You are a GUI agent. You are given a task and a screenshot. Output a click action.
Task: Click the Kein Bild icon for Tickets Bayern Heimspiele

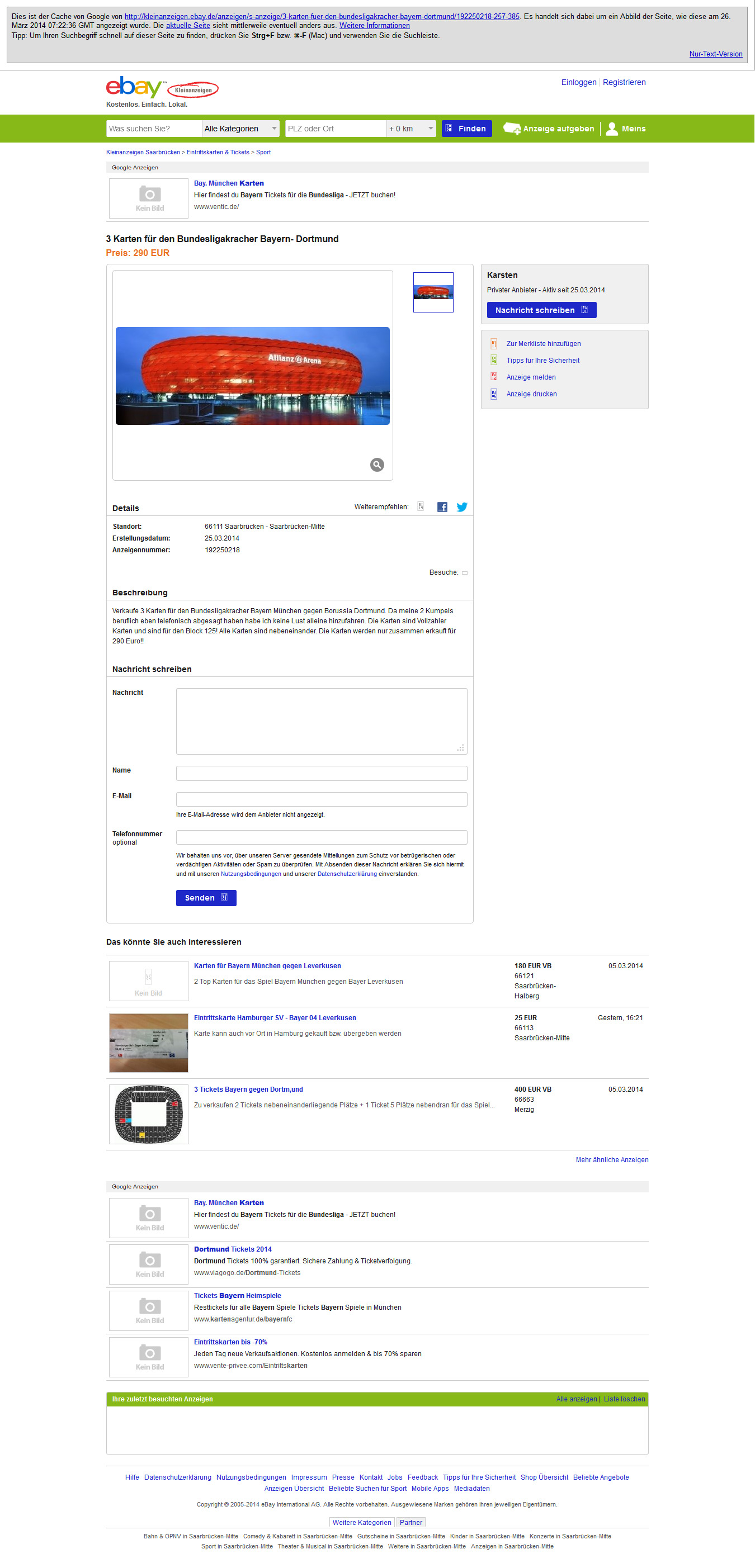point(149,1310)
